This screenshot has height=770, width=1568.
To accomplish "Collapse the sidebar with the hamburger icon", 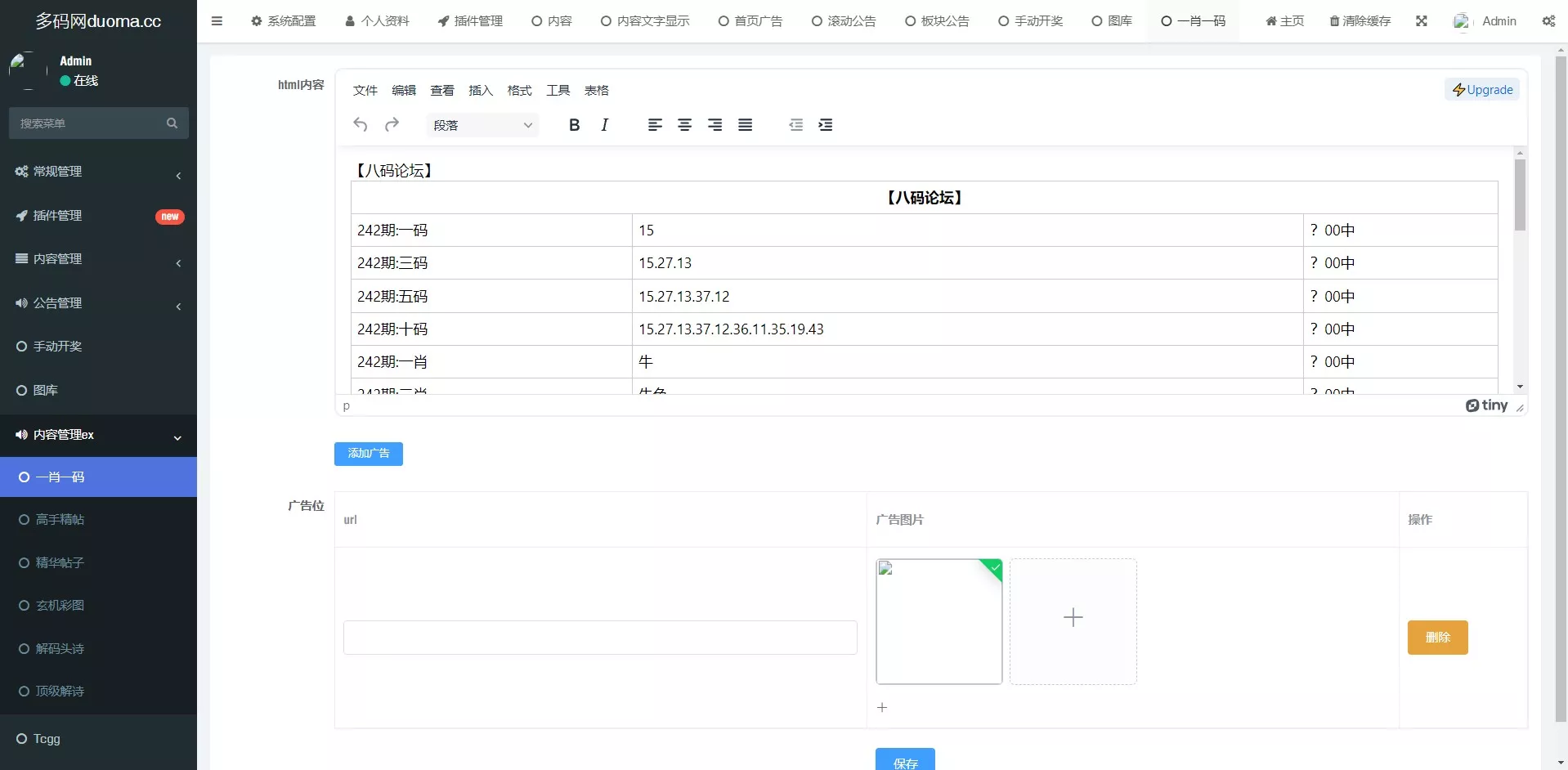I will (x=217, y=20).
